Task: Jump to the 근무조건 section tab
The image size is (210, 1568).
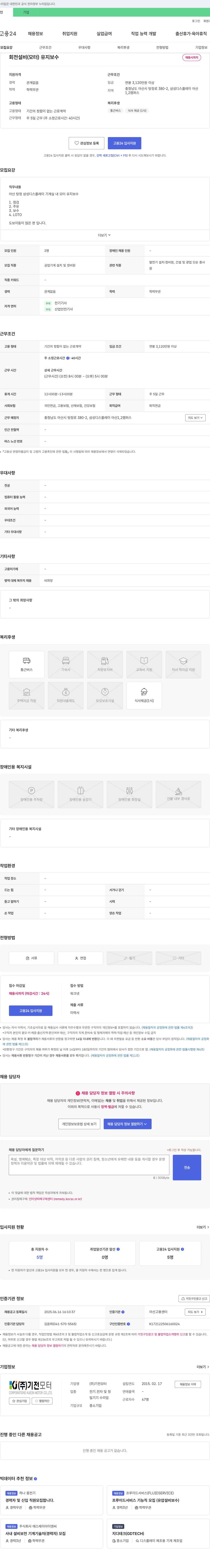Action: pos(46,47)
